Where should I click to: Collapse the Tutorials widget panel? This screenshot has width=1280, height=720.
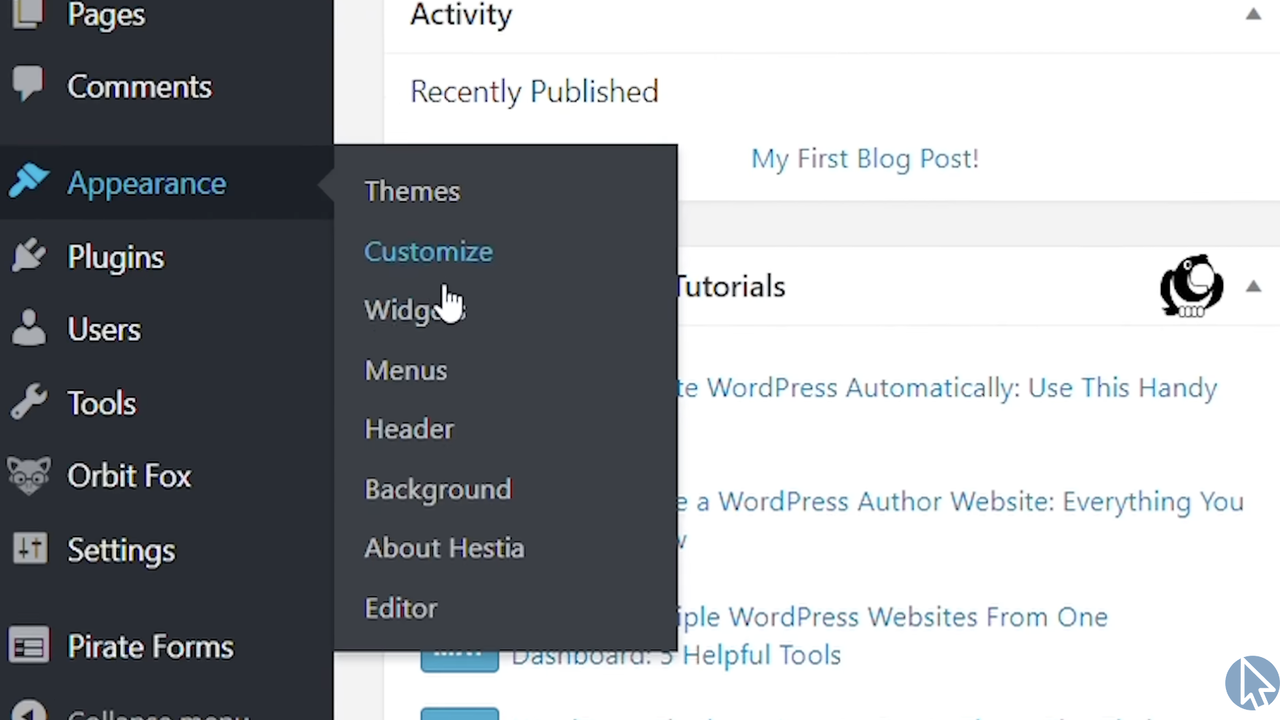[x=1253, y=287]
